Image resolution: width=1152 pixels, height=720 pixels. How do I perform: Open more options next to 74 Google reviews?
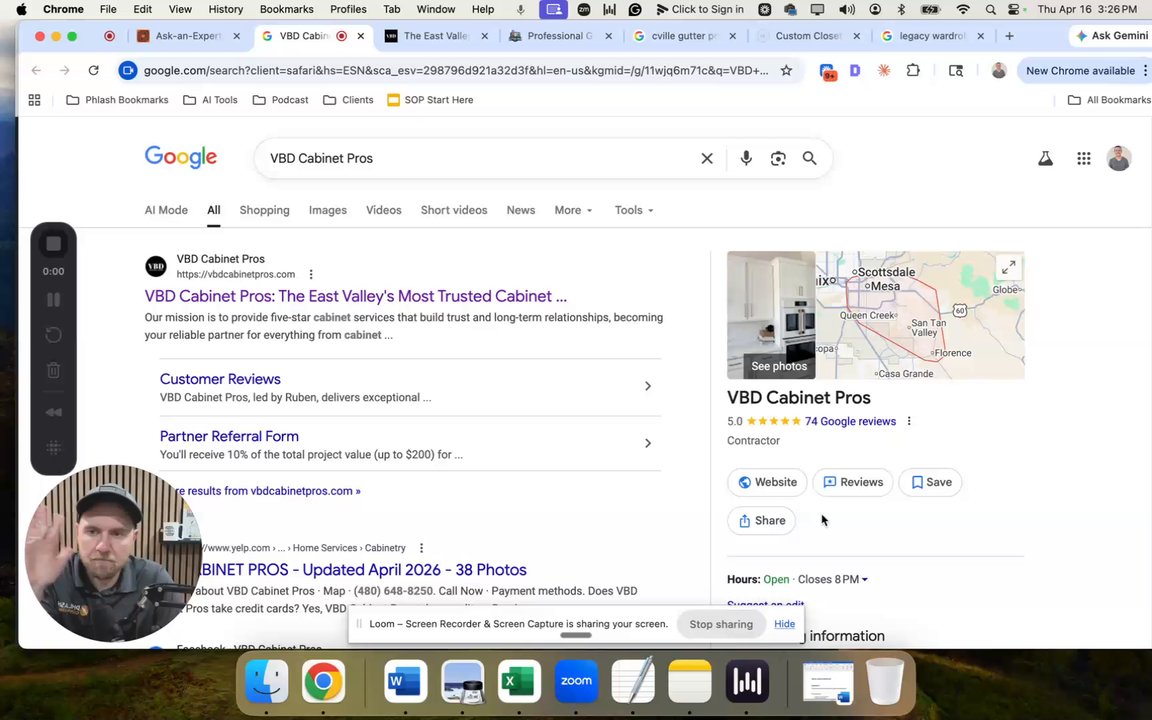tap(910, 421)
